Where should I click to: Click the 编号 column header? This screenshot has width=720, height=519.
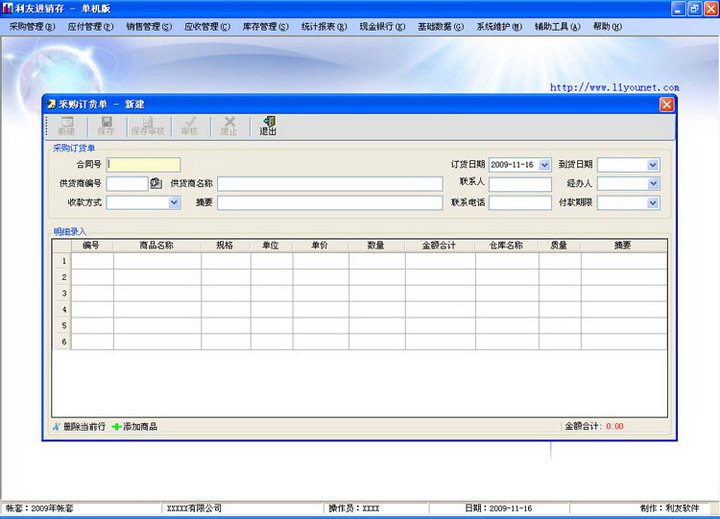91,245
